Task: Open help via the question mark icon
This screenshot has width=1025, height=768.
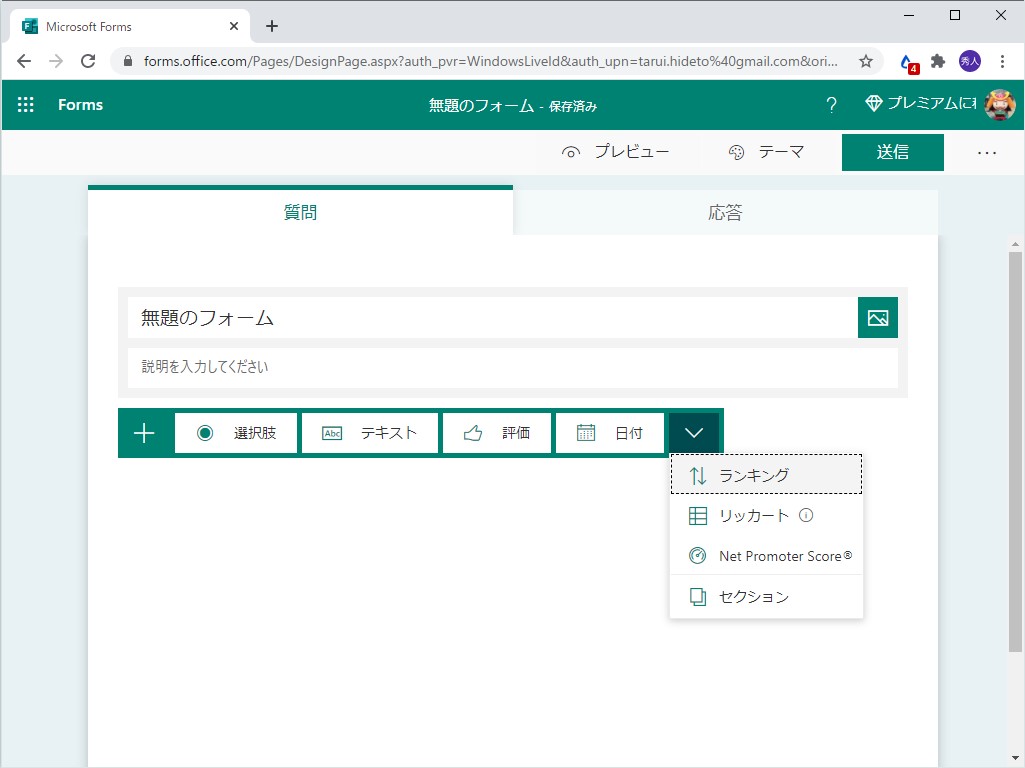Action: pos(831,104)
